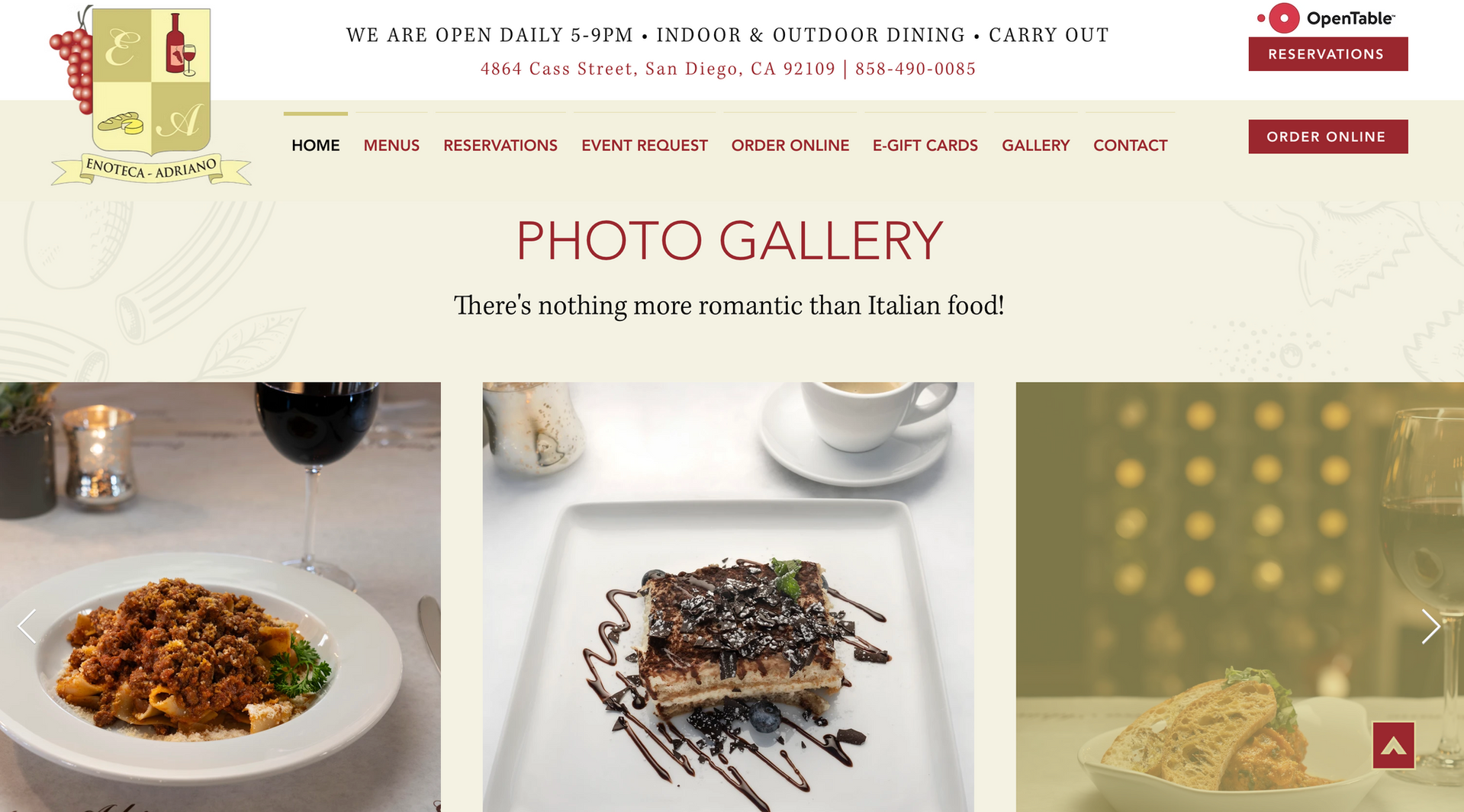The height and width of the screenshot is (812, 1464).
Task: Select the Event Request nav item
Action: tap(645, 145)
